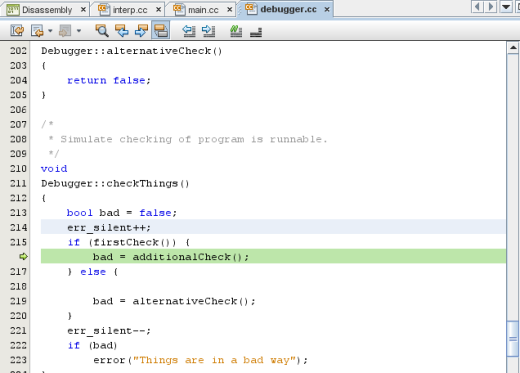Screen dimensions: 520x373
Task: Shift line left toolbar icon
Action: click(x=189, y=31)
